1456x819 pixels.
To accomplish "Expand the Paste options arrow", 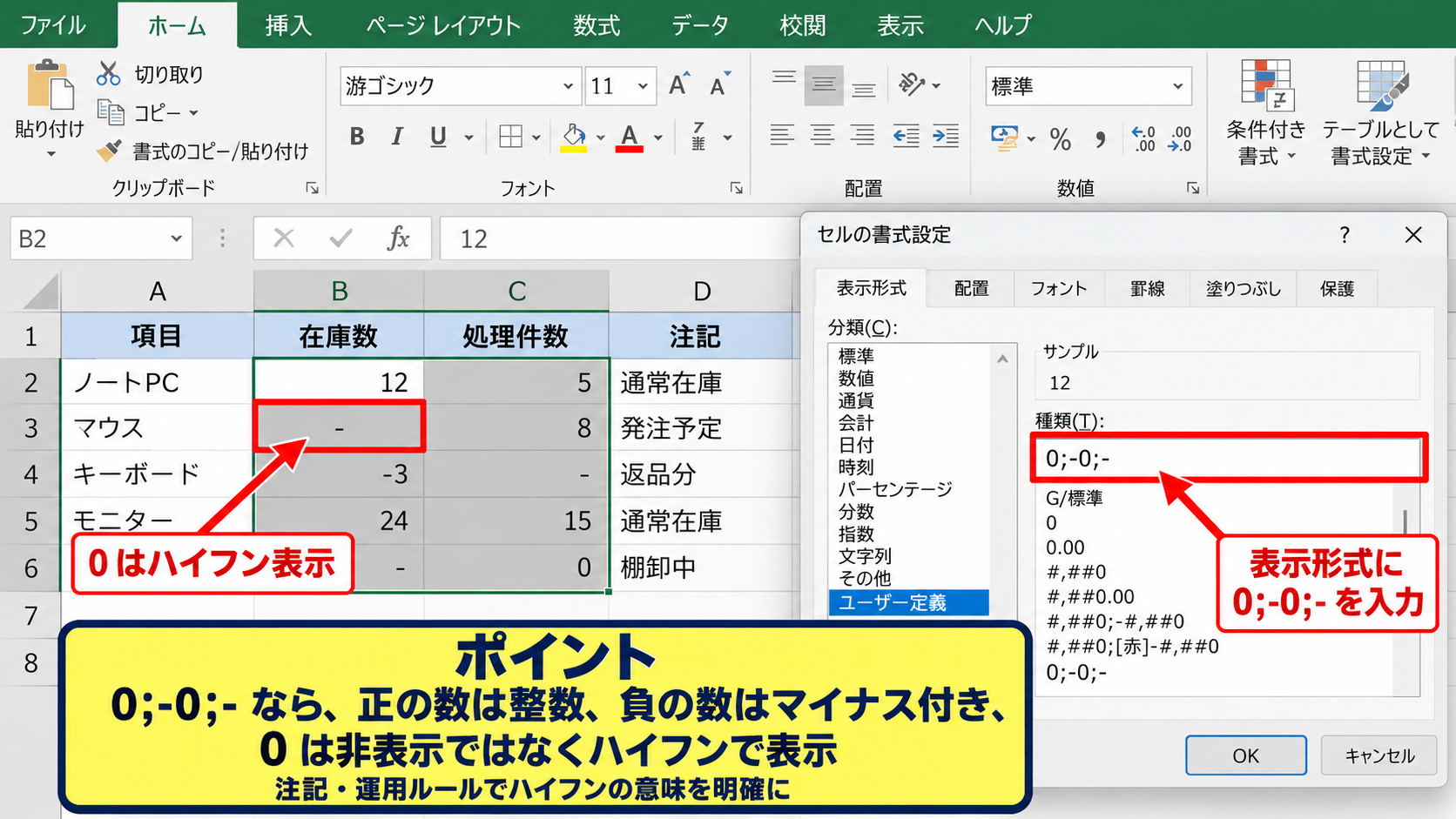I will pyautogui.click(x=51, y=154).
